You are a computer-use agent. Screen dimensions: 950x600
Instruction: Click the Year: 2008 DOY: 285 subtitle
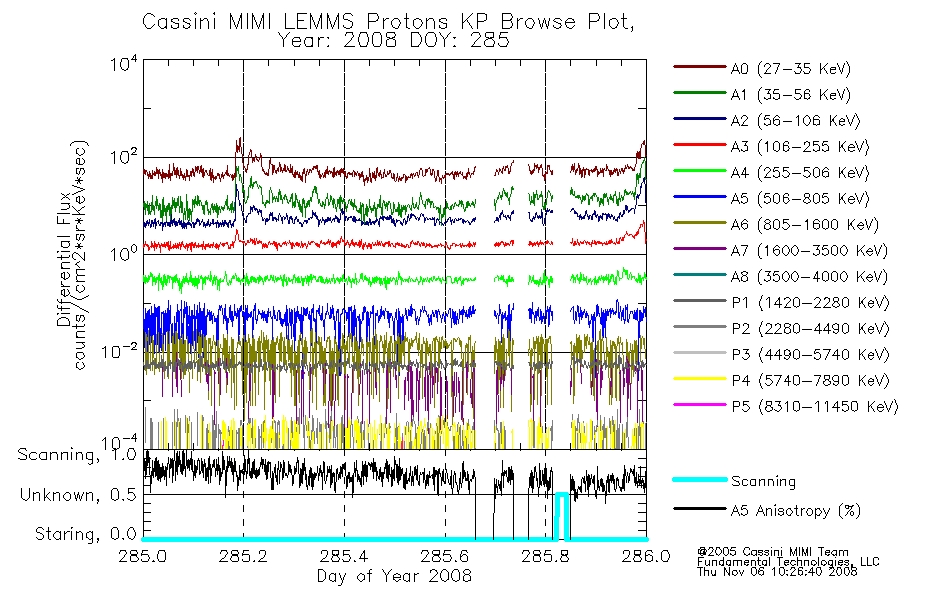point(394,41)
